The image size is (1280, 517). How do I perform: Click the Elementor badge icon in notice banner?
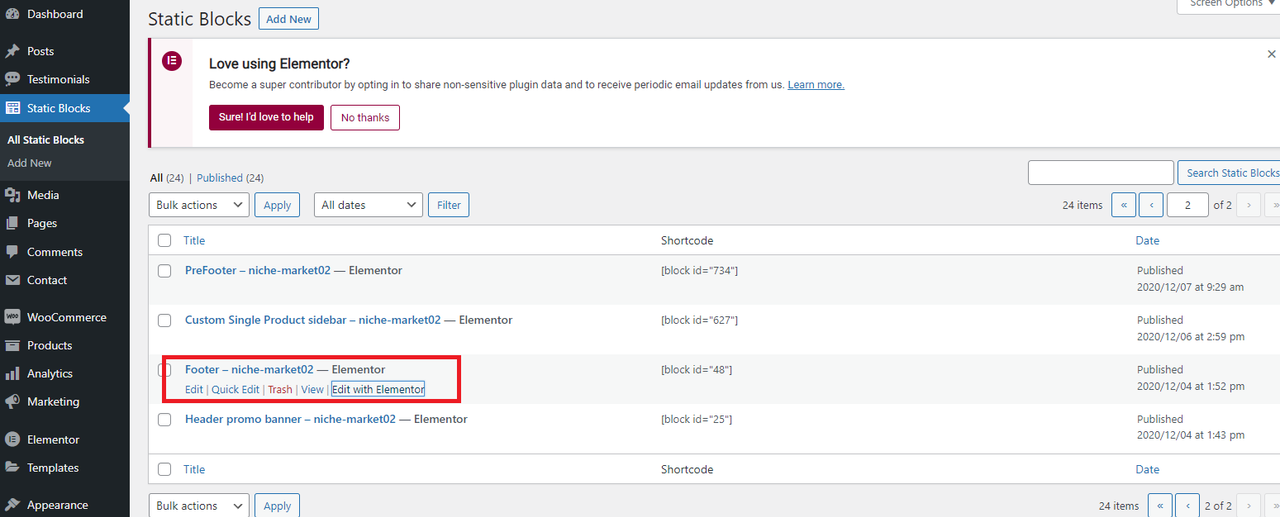tap(172, 61)
